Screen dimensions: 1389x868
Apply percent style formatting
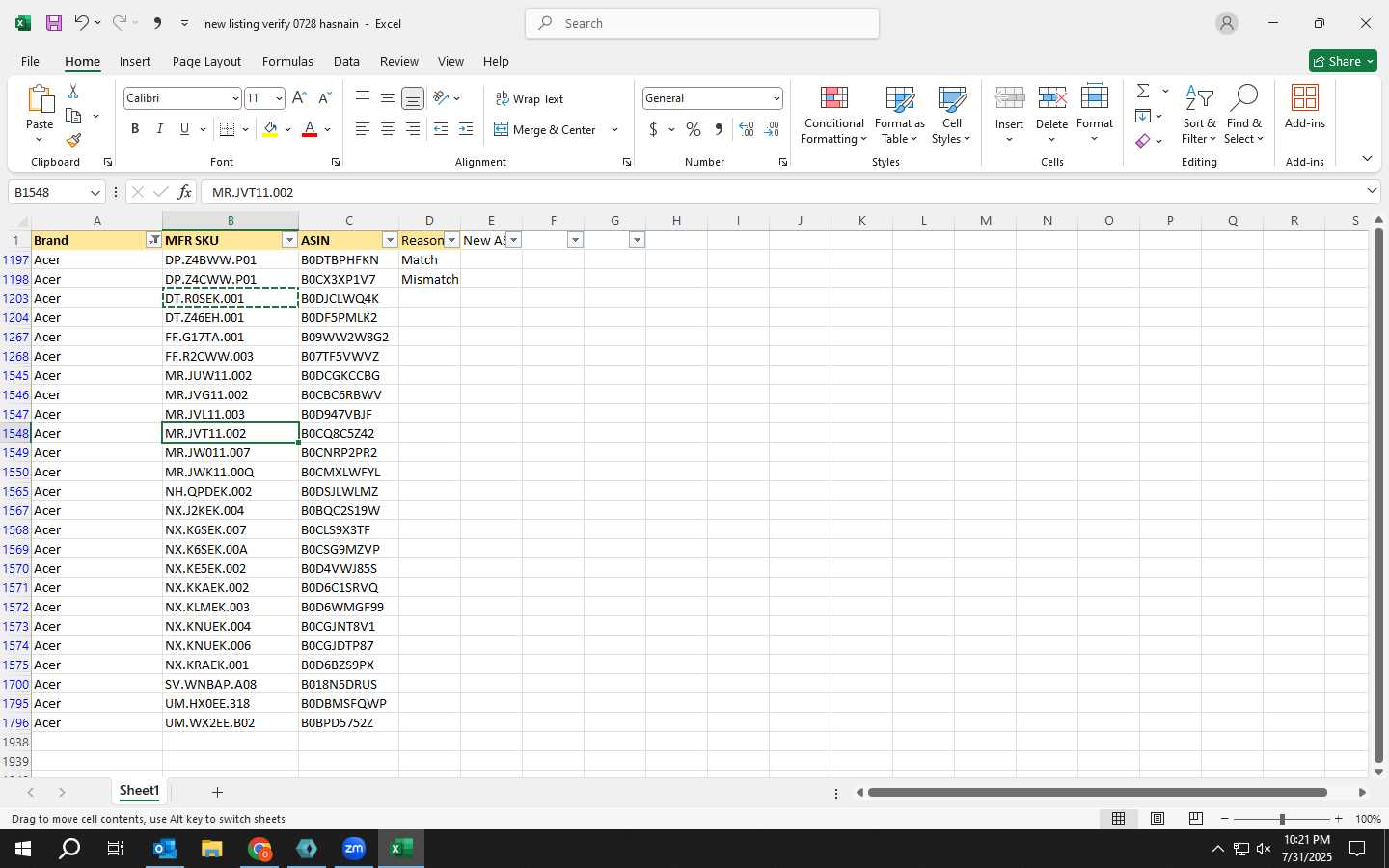(694, 129)
